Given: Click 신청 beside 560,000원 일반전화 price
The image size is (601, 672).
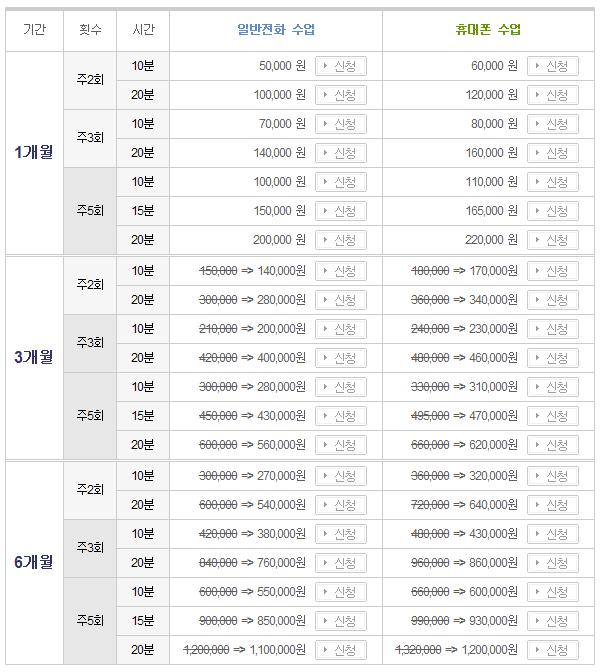Looking at the screenshot, I should pyautogui.click(x=341, y=445).
